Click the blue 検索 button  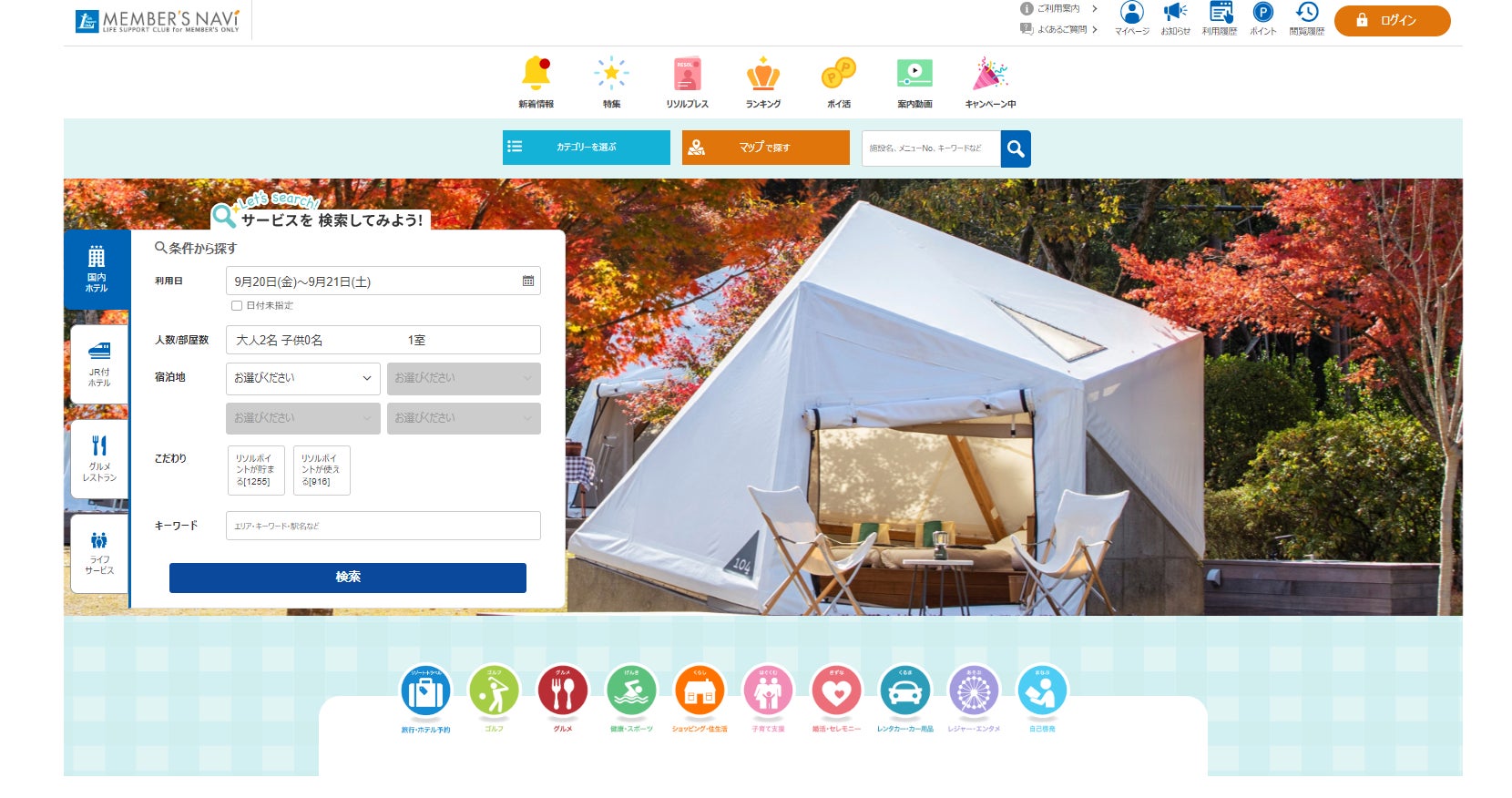[348, 578]
